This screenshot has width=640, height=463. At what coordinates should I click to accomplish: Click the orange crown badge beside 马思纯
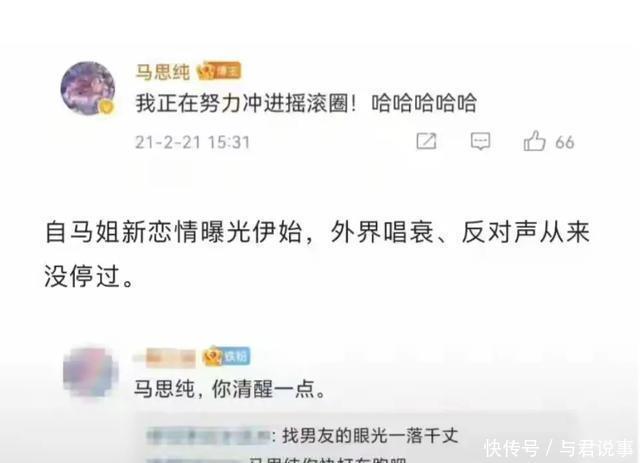pos(219,71)
